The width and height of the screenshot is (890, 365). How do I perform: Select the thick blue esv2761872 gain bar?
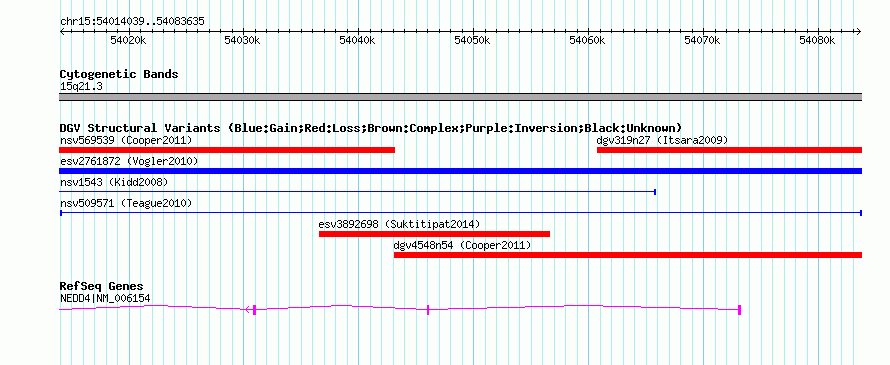coord(460,171)
